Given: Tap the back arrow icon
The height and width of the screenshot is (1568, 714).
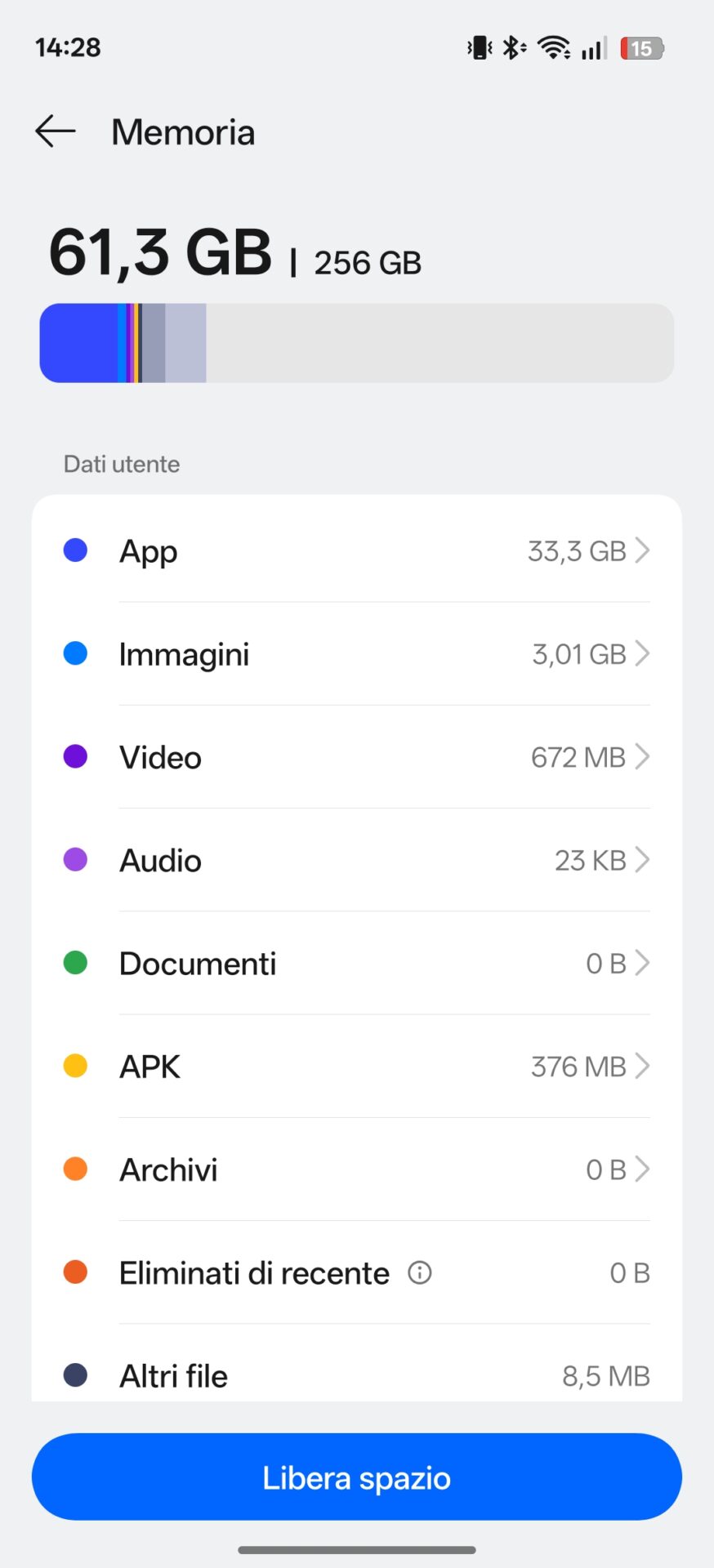Looking at the screenshot, I should tap(56, 131).
